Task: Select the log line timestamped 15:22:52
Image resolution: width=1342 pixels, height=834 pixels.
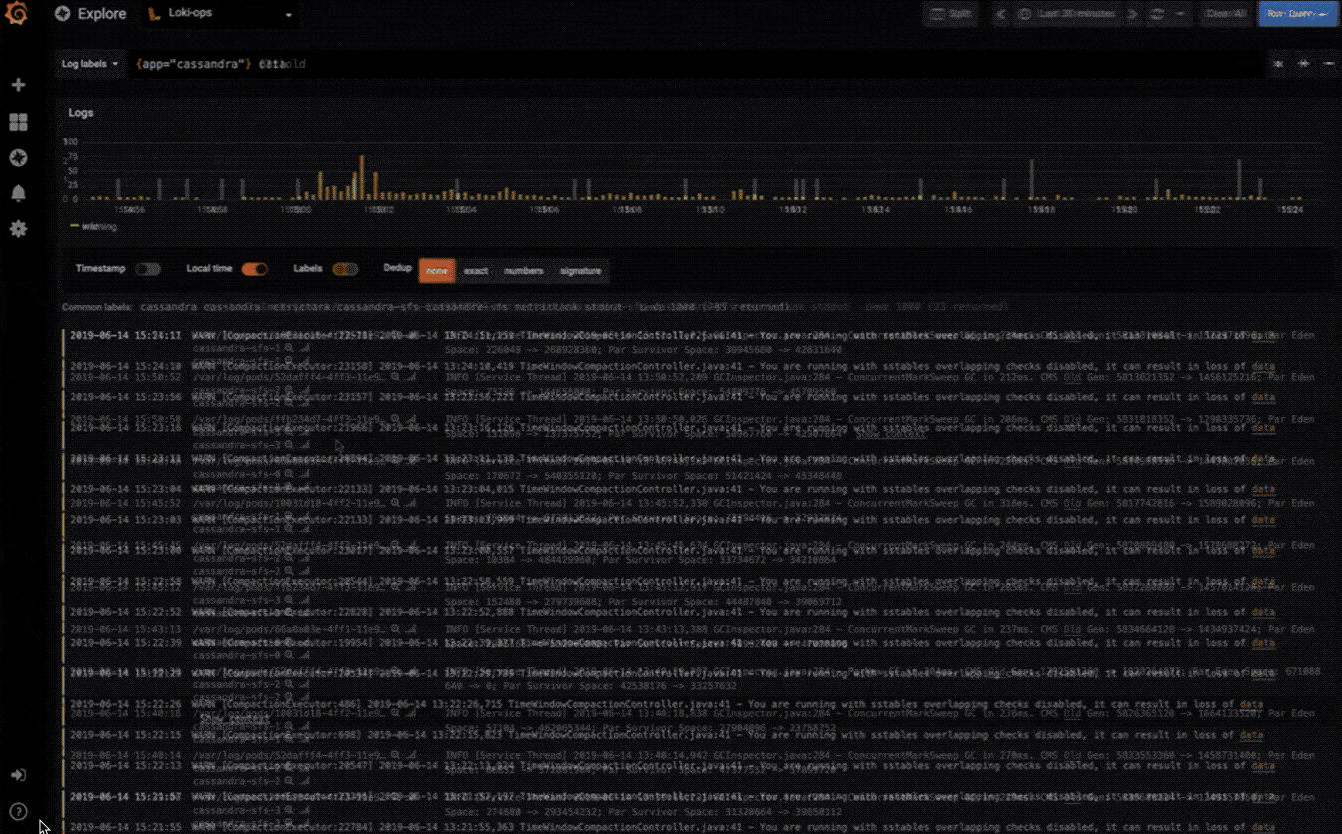Action: point(670,612)
